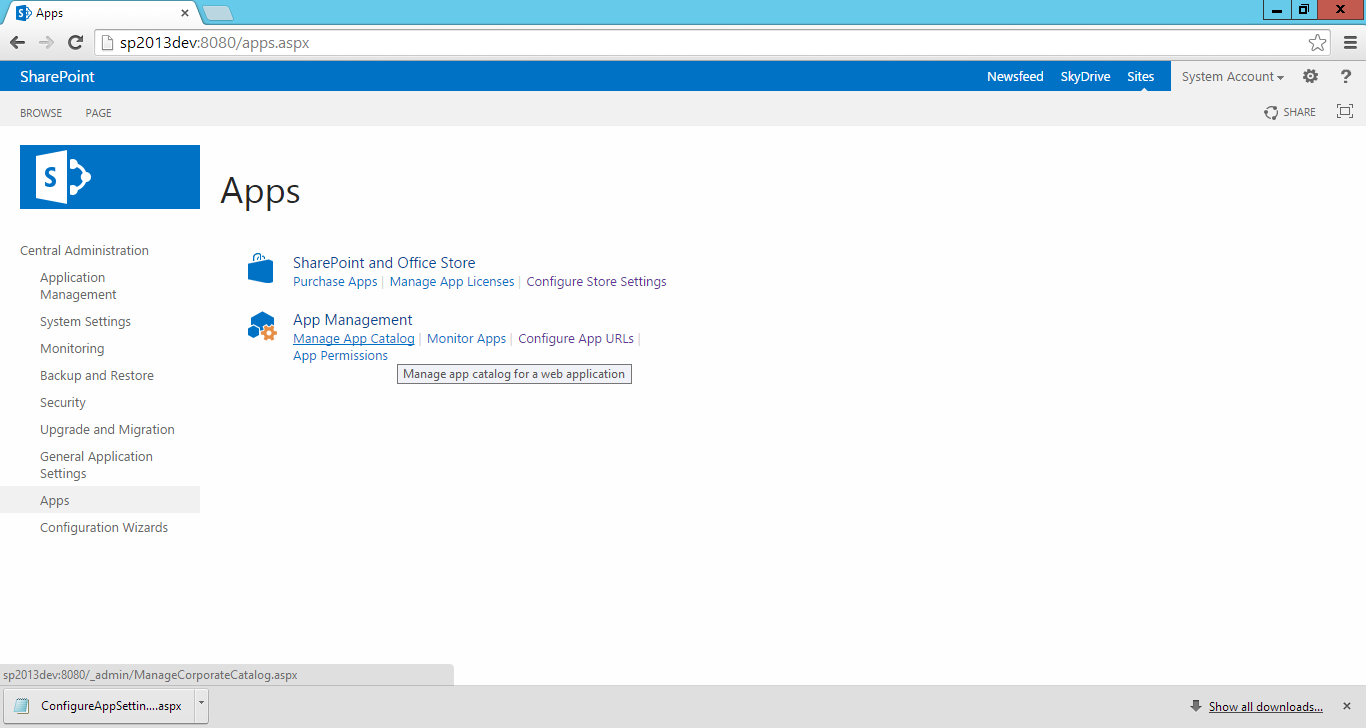Open the Monitor Apps link
The height and width of the screenshot is (728, 1366).
(466, 339)
